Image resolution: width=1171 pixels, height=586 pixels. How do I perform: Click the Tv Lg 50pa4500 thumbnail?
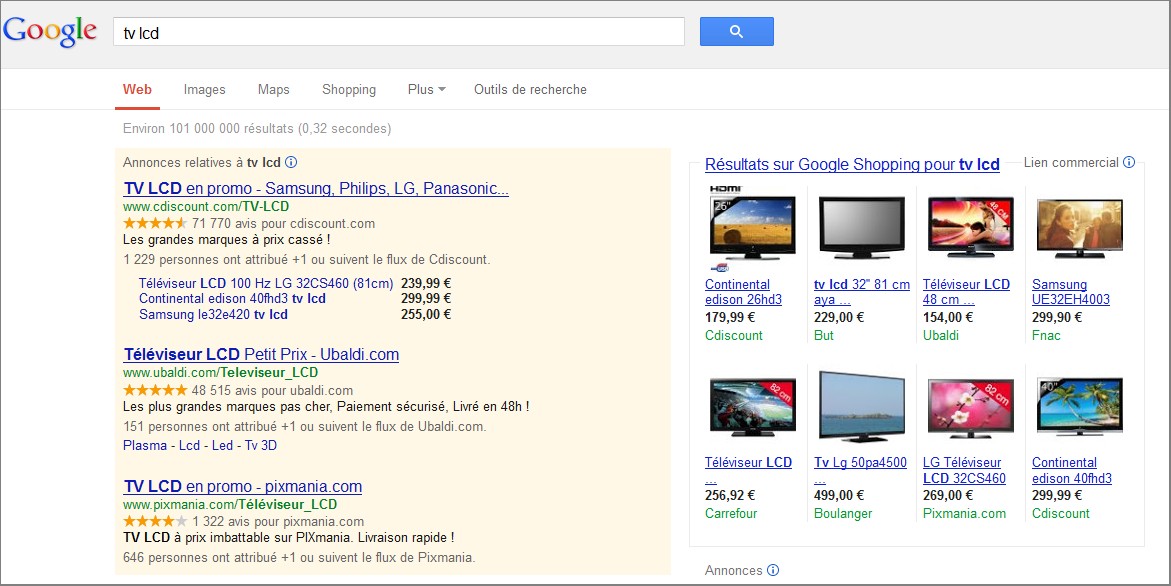pos(861,407)
